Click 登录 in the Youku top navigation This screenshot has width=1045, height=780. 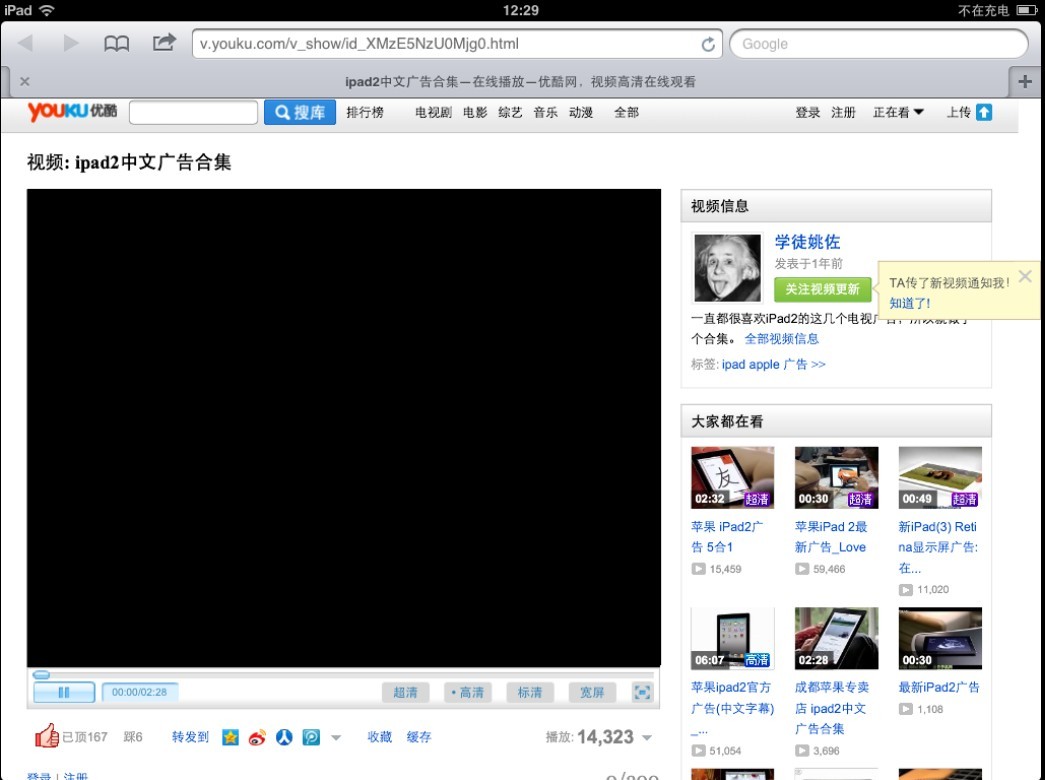tap(808, 112)
